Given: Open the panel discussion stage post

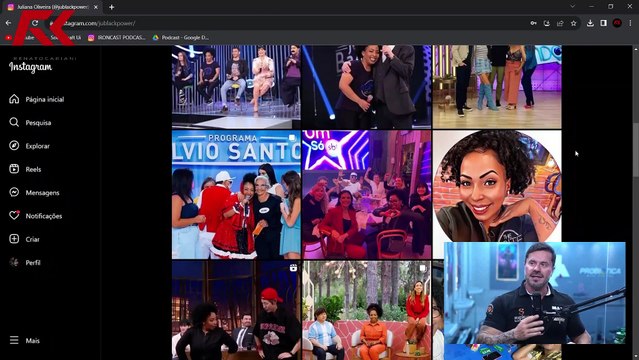Looking at the screenshot, I should [x=236, y=87].
